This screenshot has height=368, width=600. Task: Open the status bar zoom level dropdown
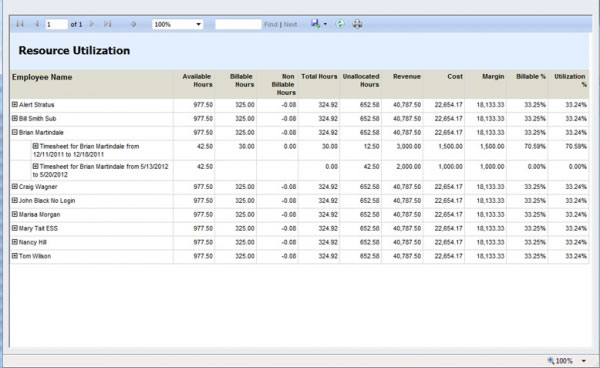pyautogui.click(x=584, y=361)
